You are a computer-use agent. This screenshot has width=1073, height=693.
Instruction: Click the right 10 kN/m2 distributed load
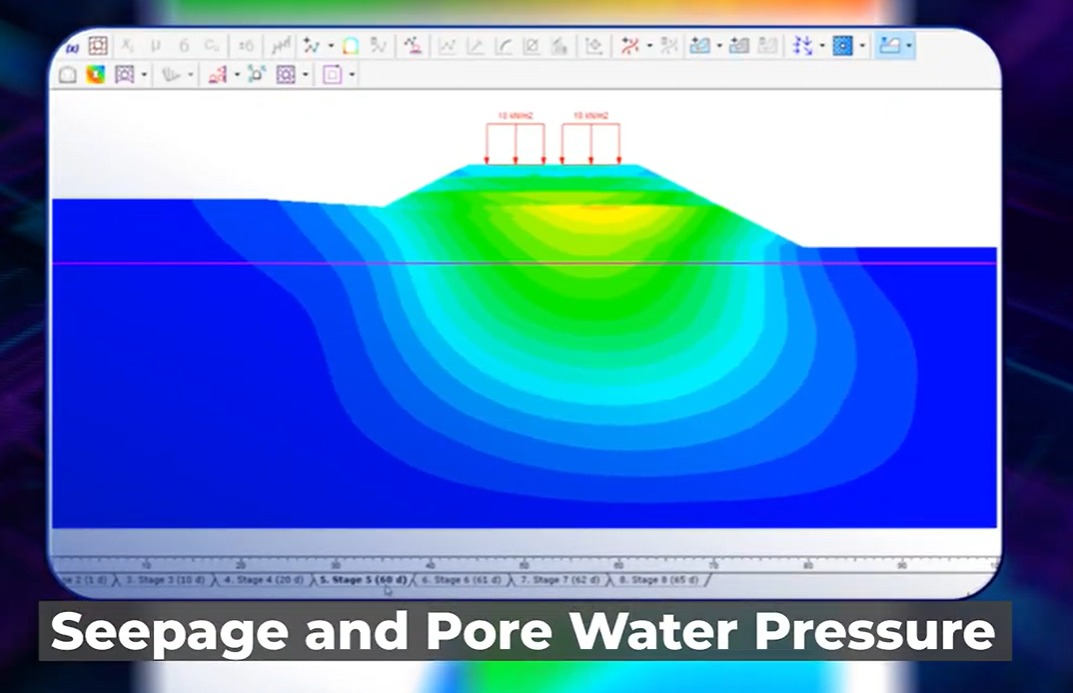point(591,139)
